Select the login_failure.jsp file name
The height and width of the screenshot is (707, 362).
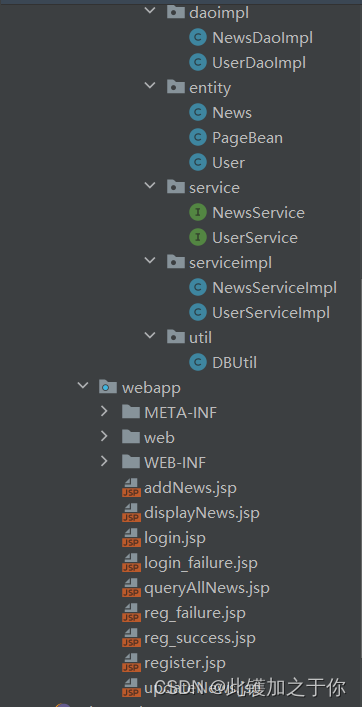coord(201,563)
